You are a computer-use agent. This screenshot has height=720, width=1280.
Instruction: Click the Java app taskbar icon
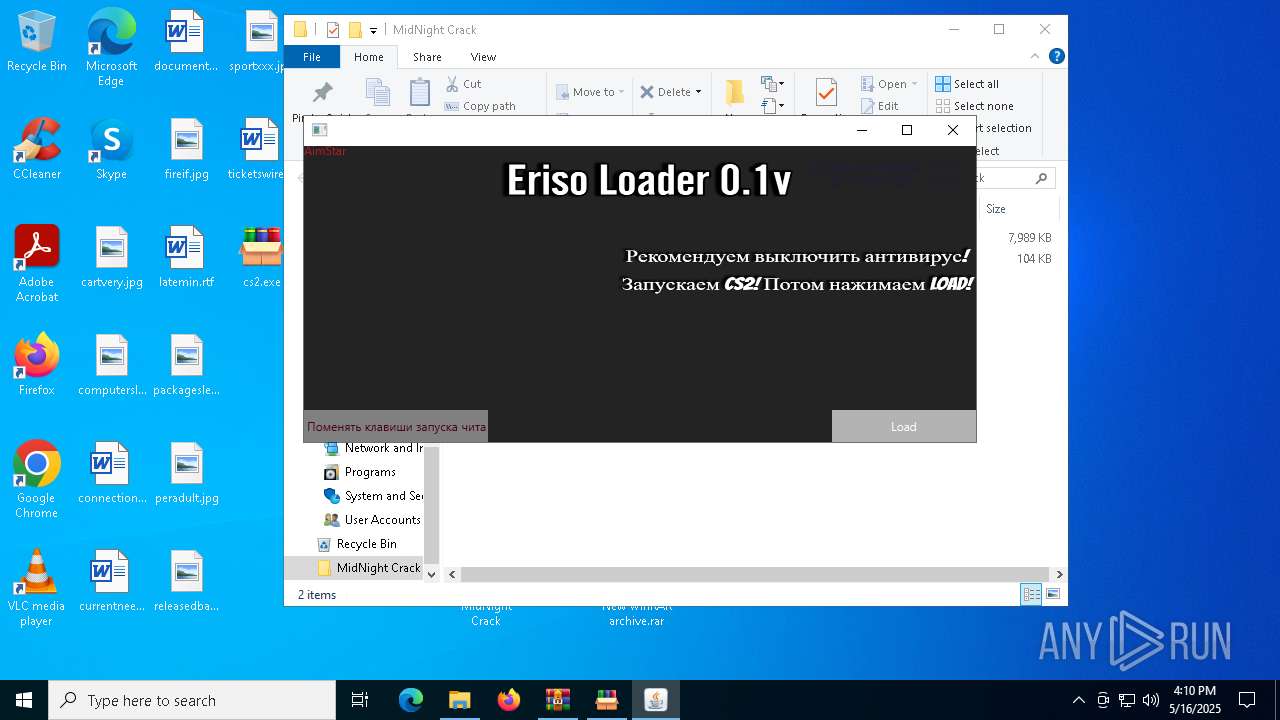click(655, 700)
